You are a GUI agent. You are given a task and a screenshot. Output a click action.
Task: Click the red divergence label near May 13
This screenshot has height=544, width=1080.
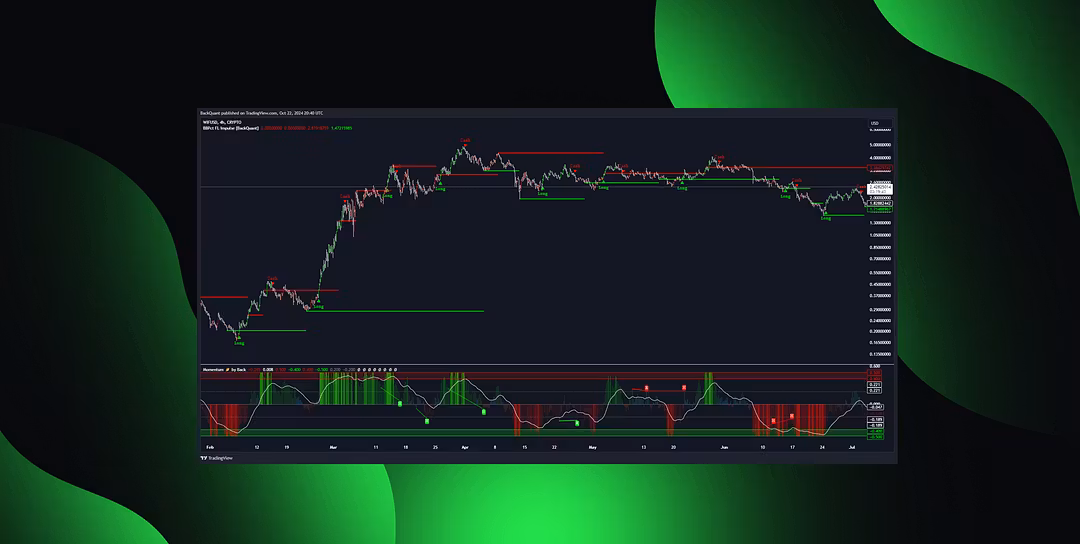646,387
